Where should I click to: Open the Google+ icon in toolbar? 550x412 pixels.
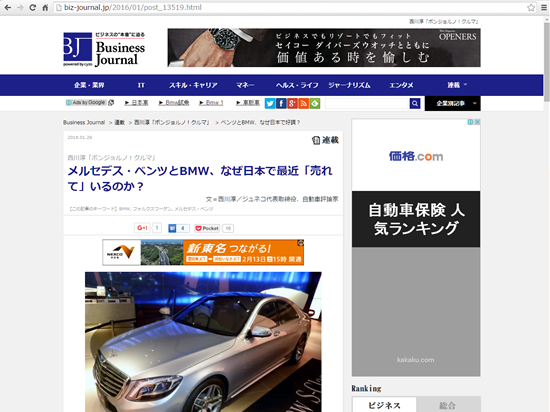tap(292, 103)
